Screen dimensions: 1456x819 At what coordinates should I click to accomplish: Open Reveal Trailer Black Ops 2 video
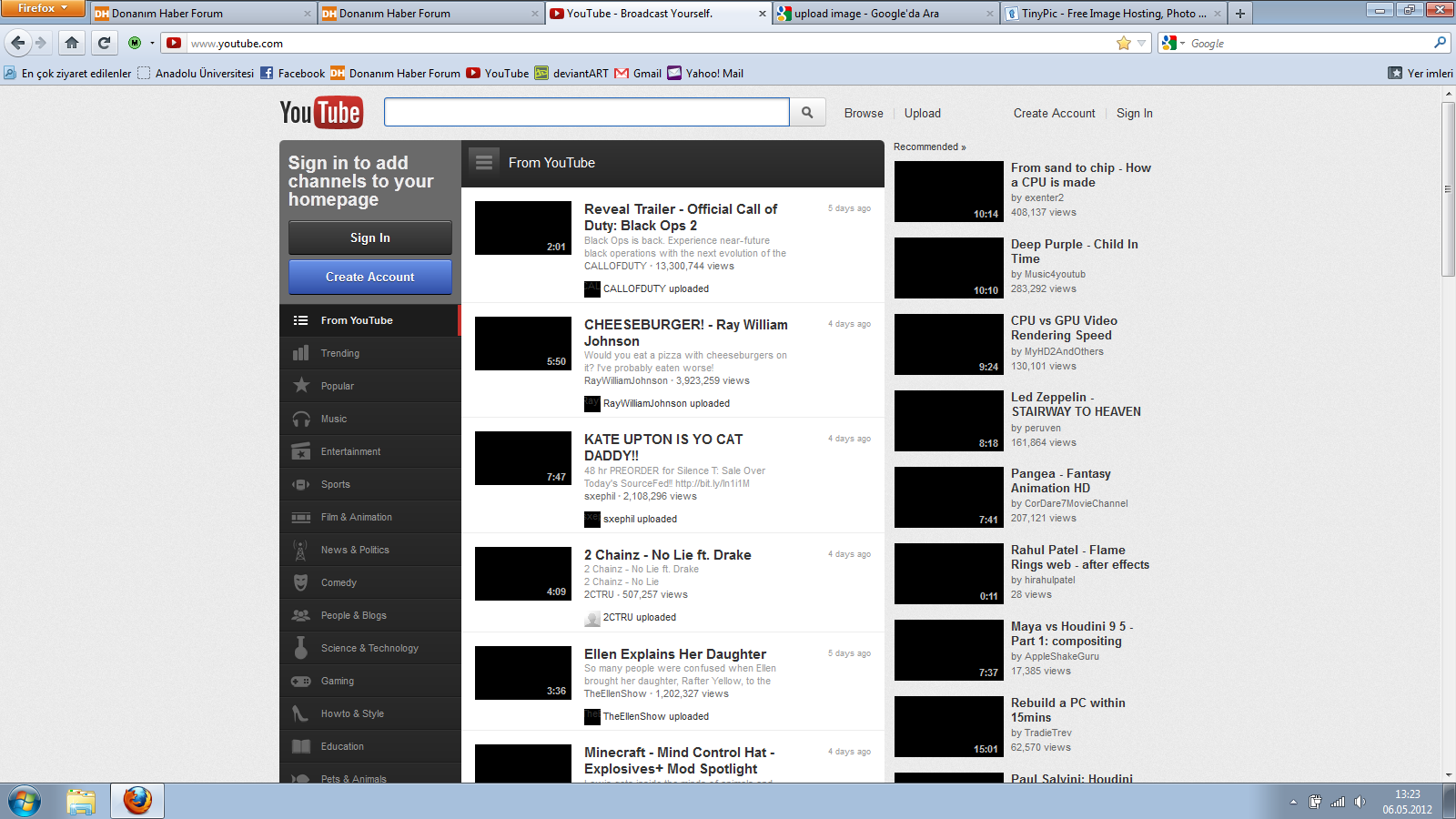[681, 217]
